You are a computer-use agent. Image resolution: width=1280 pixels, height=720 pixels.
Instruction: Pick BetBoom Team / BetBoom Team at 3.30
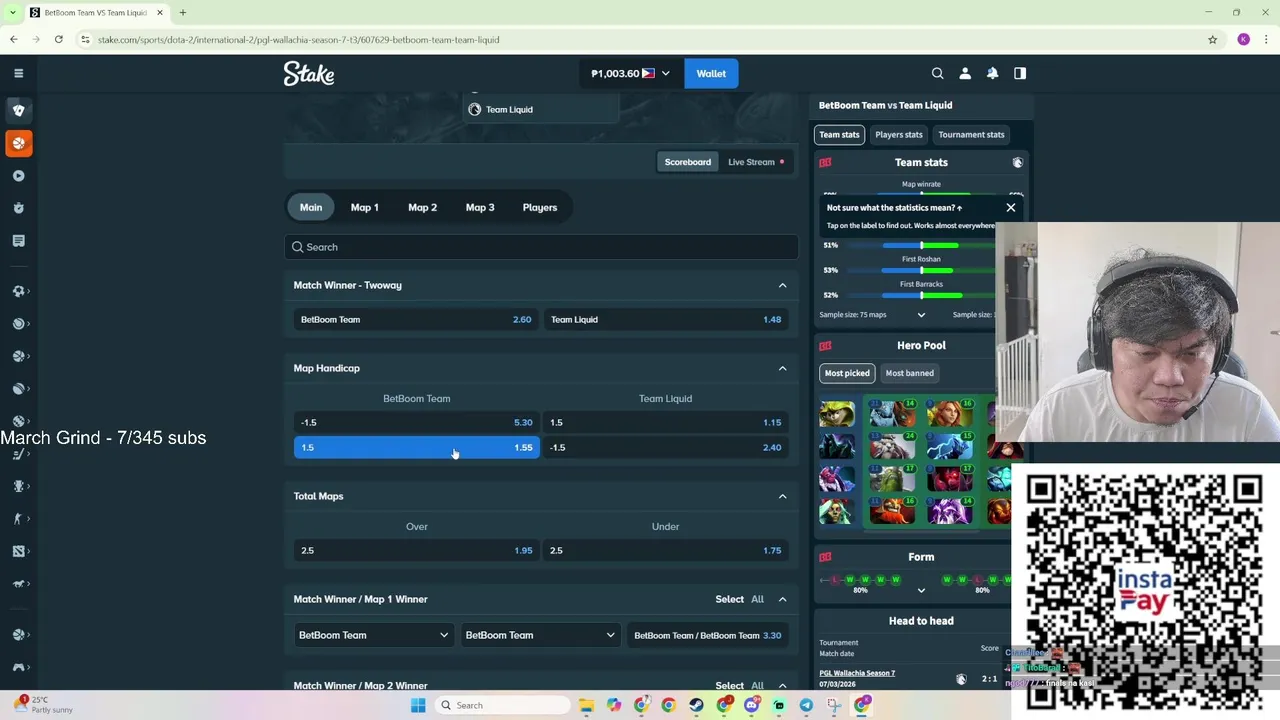pyautogui.click(x=708, y=635)
